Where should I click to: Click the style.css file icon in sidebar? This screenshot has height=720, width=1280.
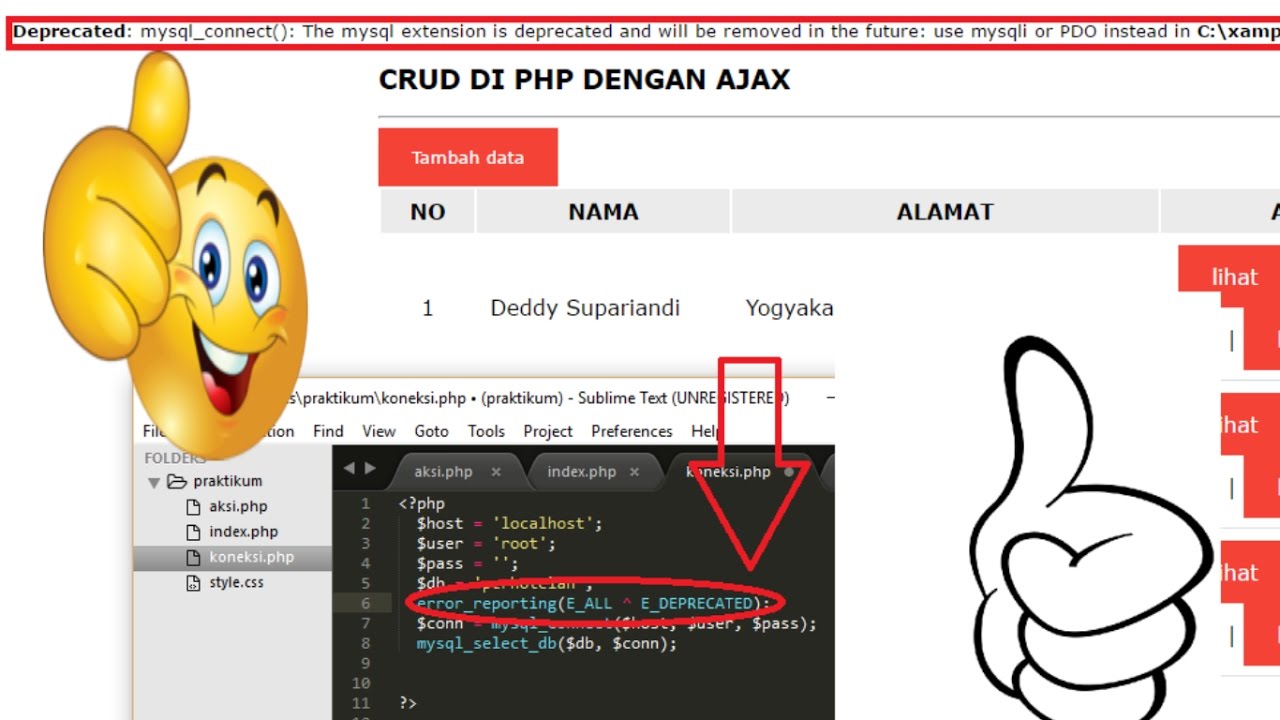194,583
